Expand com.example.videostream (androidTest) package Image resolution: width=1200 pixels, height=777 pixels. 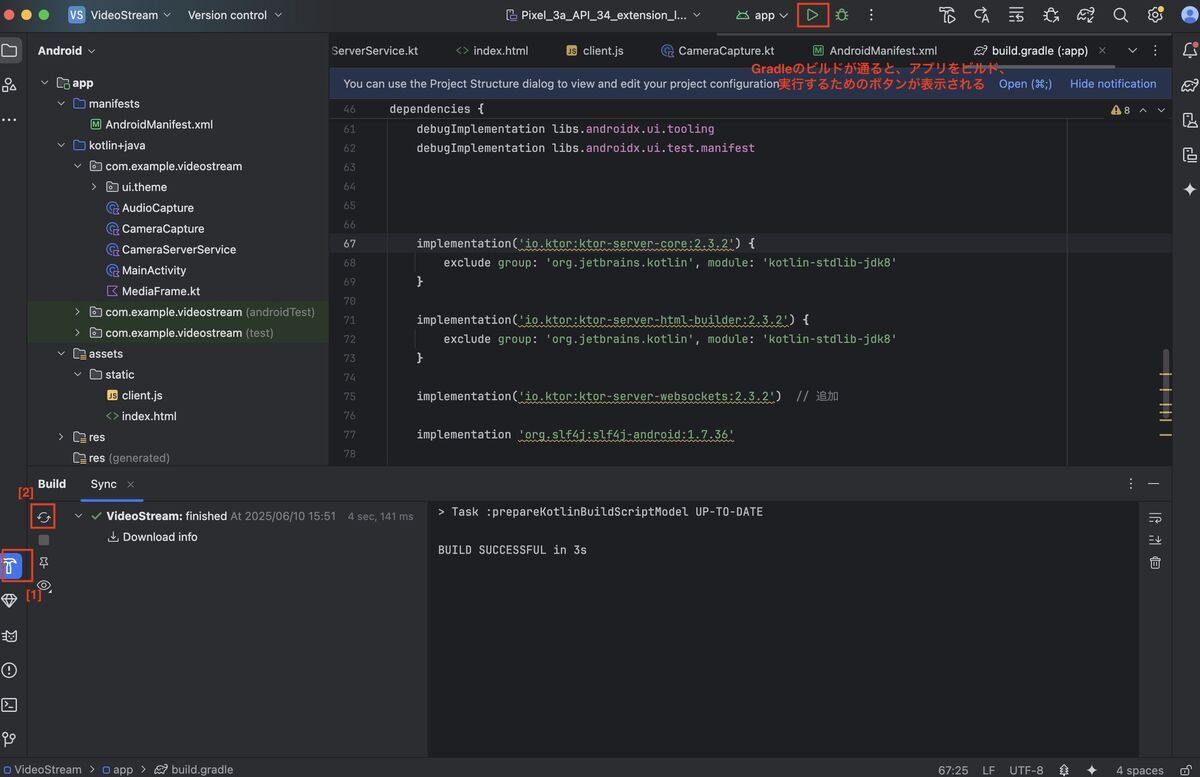[x=78, y=312]
